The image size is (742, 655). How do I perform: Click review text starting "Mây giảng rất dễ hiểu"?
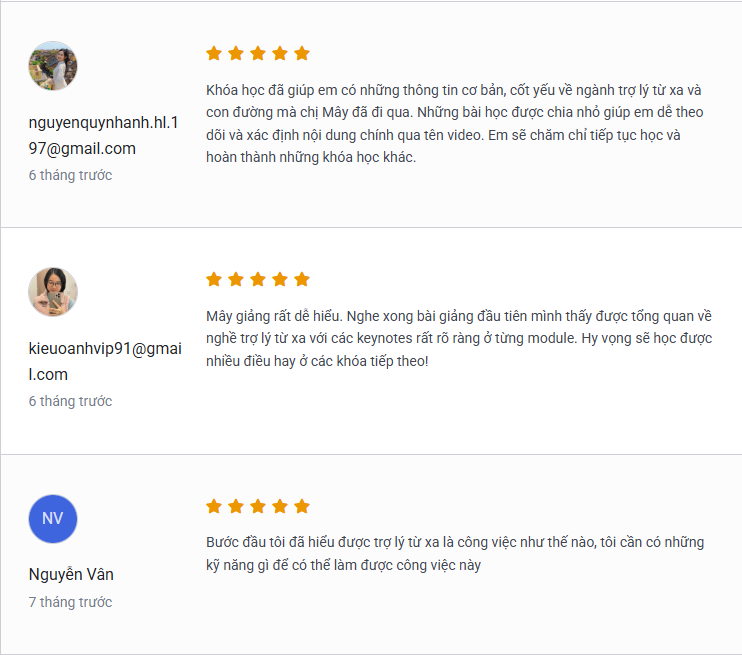[458, 338]
